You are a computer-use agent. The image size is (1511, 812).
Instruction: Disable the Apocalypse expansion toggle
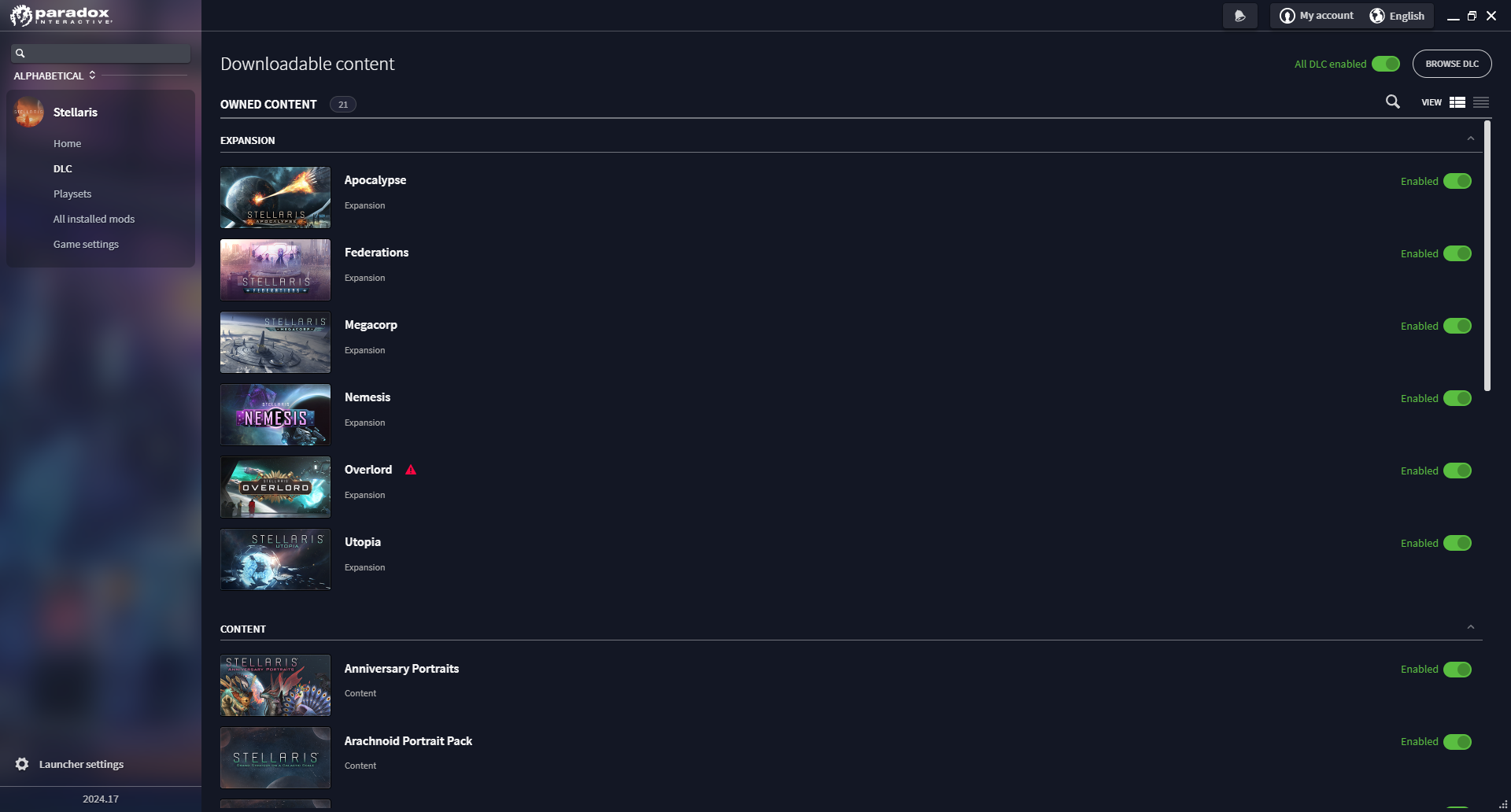[x=1457, y=181]
